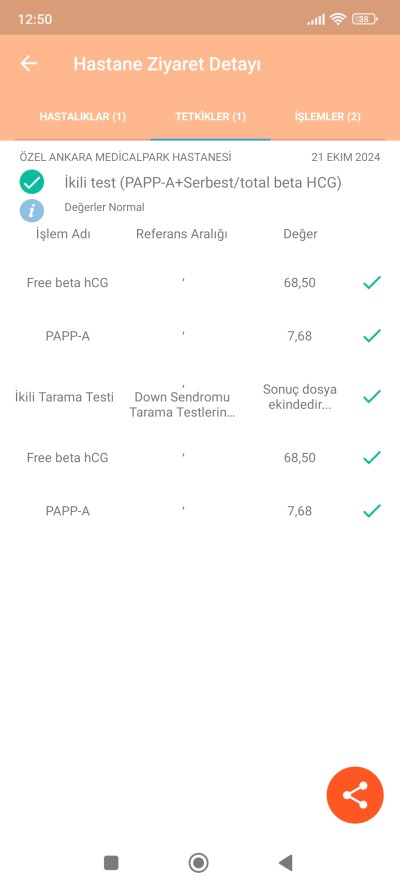Tap the İkili Tarama Testi row name

tap(64, 397)
